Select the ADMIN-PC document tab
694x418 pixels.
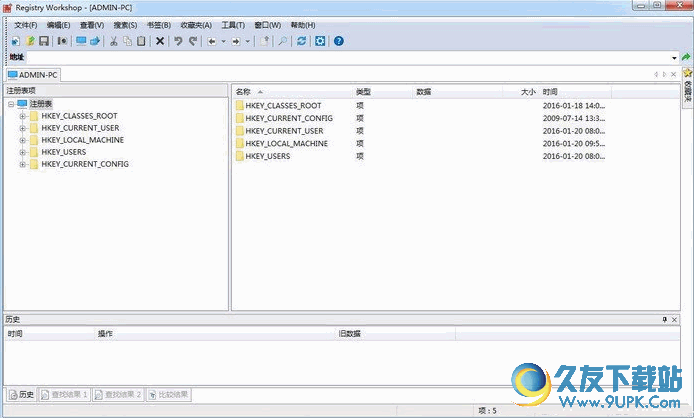click(33, 75)
